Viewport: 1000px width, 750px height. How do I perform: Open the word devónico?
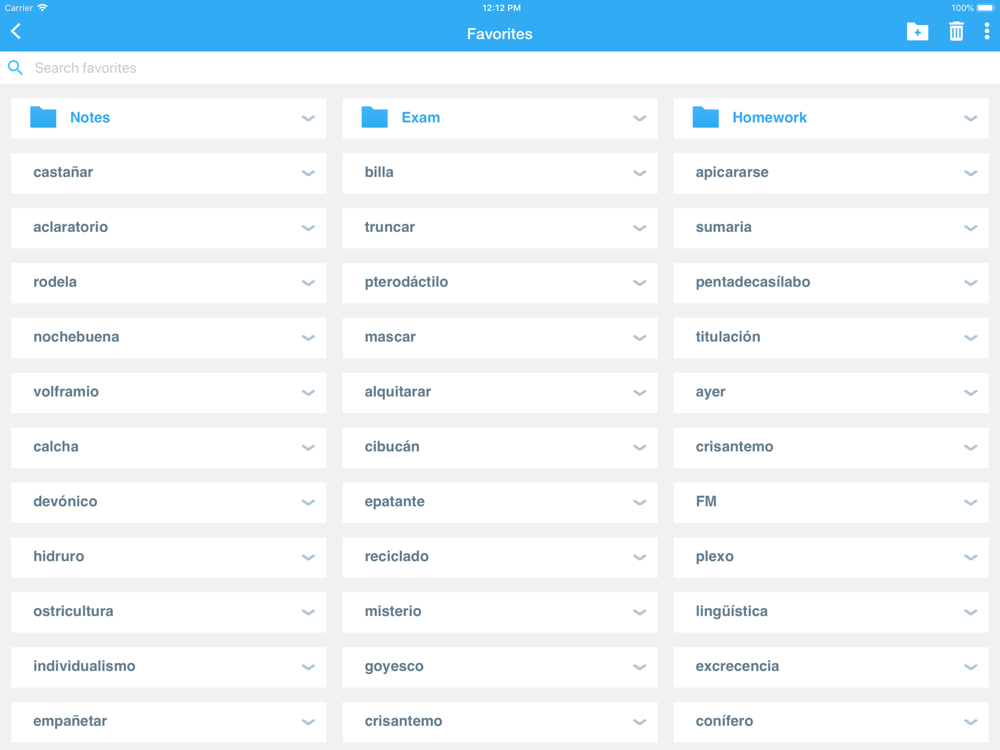pyautogui.click(x=65, y=501)
